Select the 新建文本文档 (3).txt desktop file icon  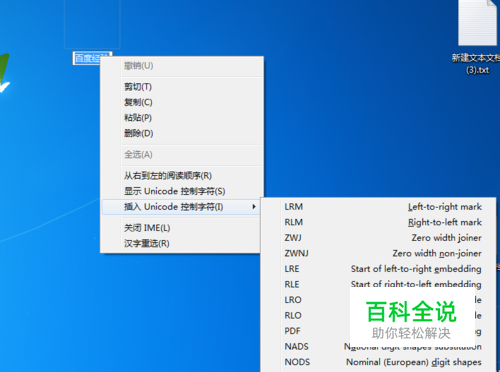point(478,23)
